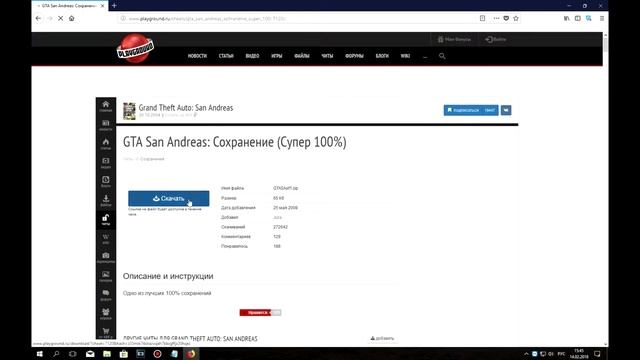640x360 pixels.
Task: Click the Pocket save icon
Action: pyautogui.click(x=506, y=18)
